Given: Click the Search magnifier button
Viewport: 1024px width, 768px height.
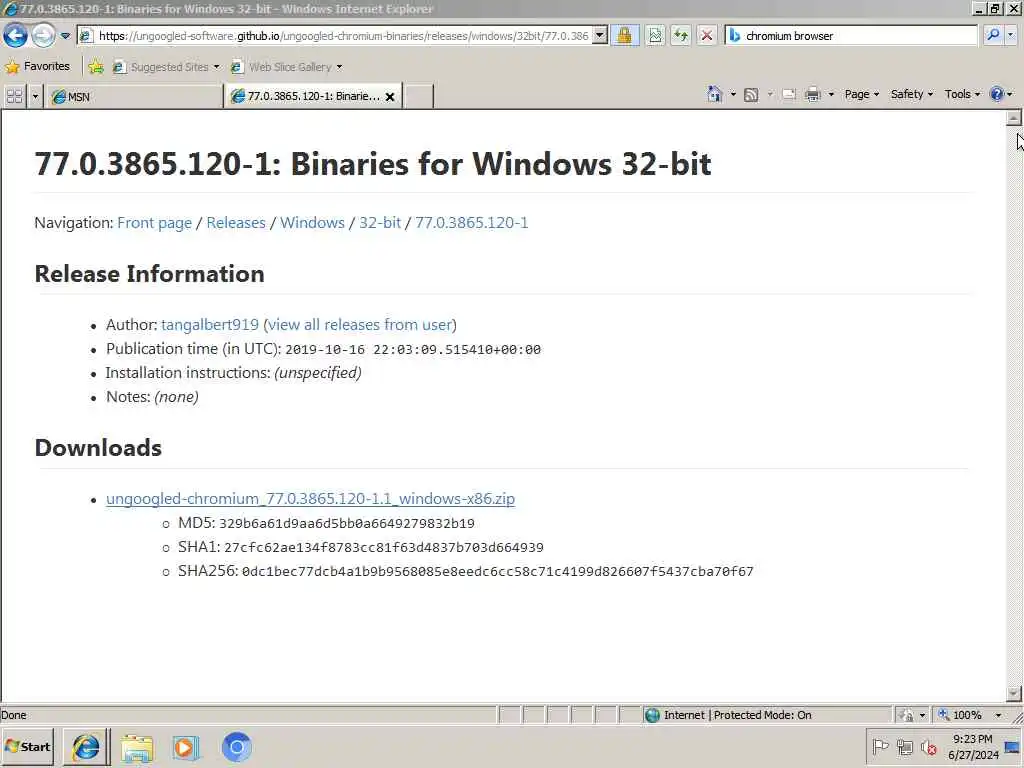Looking at the screenshot, I should pos(993,36).
